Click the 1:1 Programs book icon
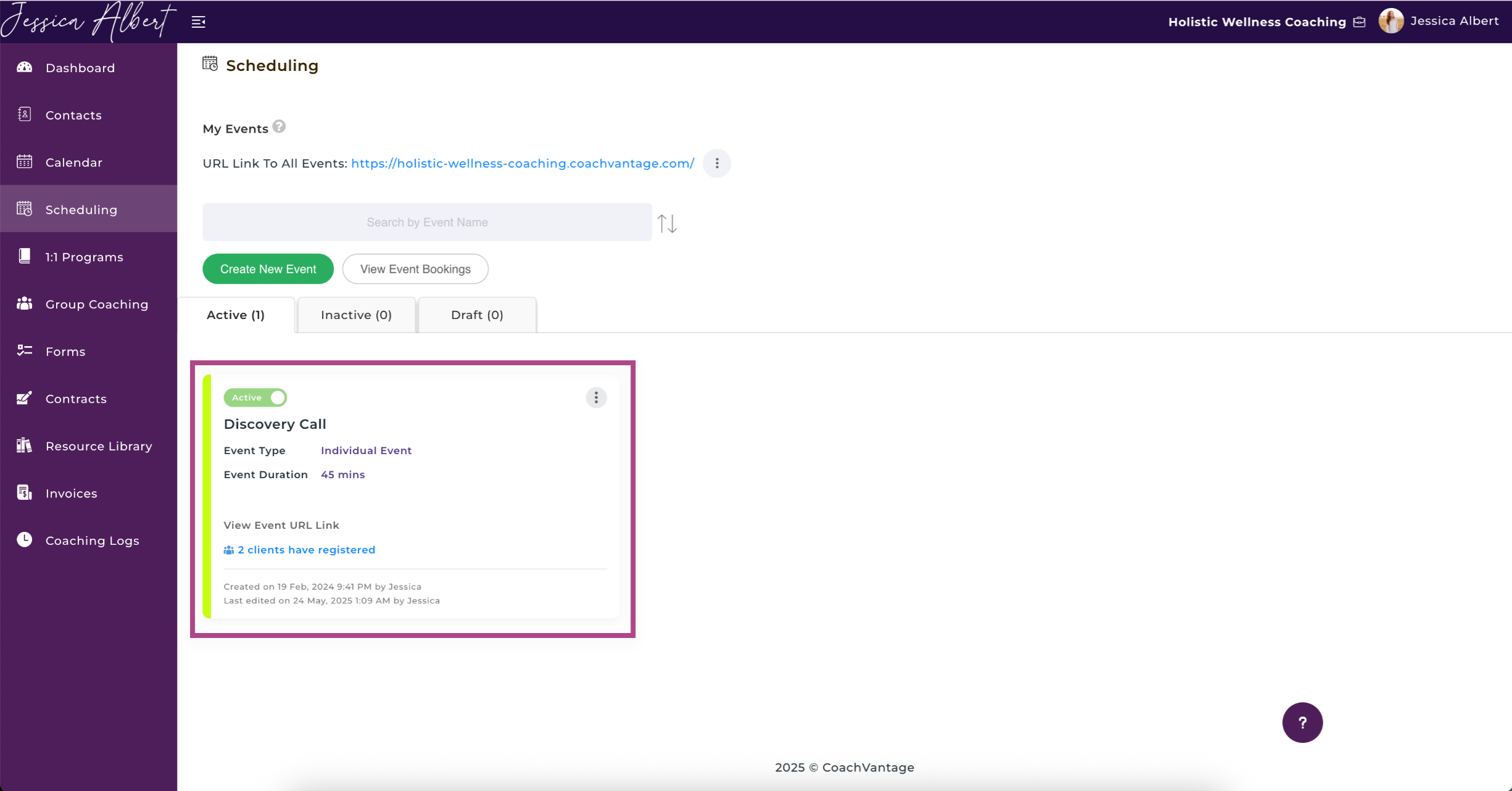This screenshot has width=1512, height=791. coord(25,256)
